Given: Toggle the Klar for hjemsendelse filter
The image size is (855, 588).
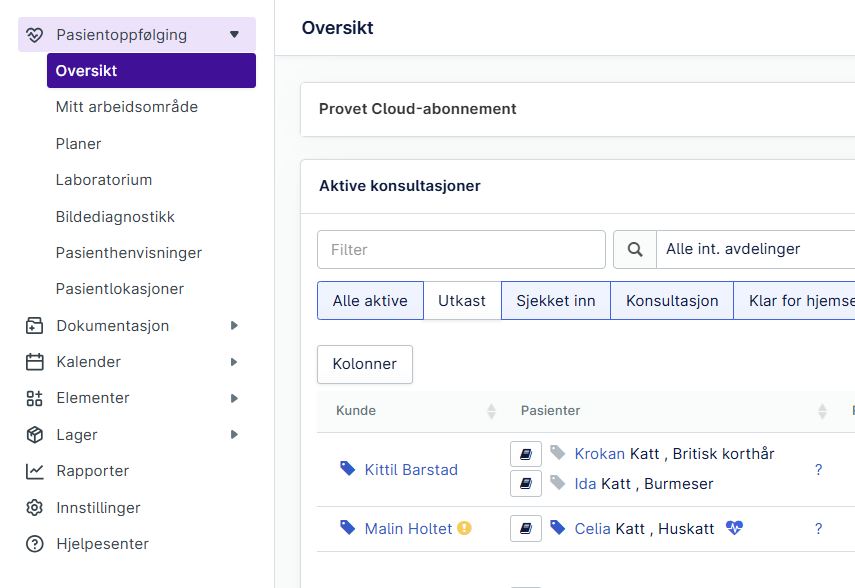Looking at the screenshot, I should point(794,301).
